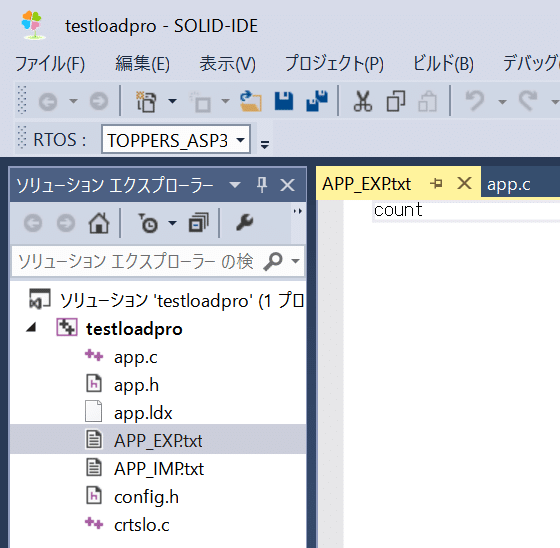Screen dimensions: 560x548
Task: Toggle pin on the Solution Explorer panel
Action: point(262,185)
